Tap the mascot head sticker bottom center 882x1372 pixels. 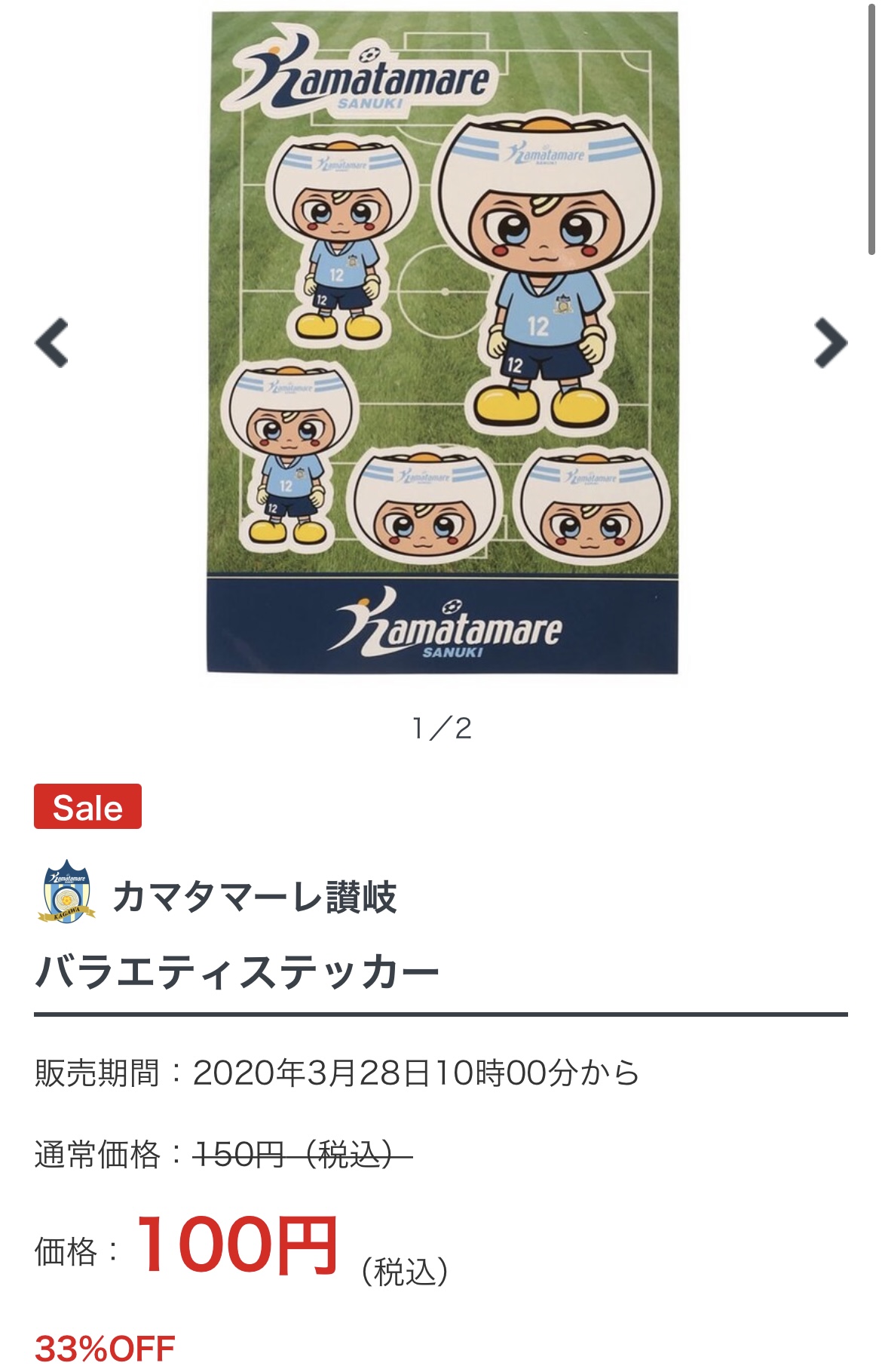(424, 504)
